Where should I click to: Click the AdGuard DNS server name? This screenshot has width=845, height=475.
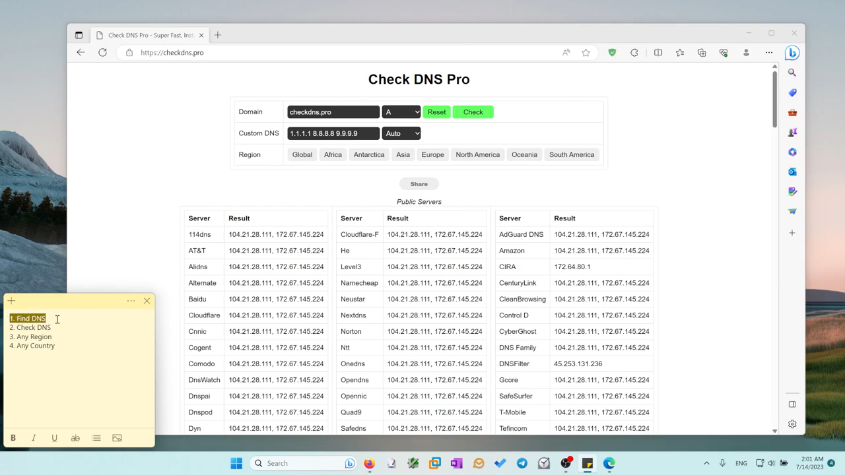pos(521,235)
